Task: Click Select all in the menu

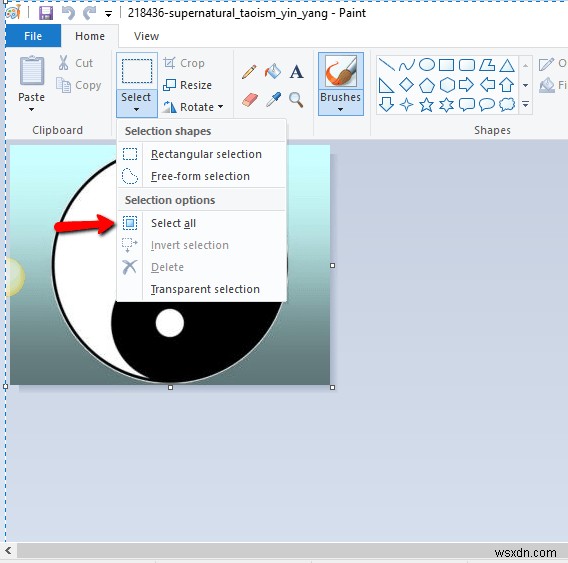Action: 201,223
